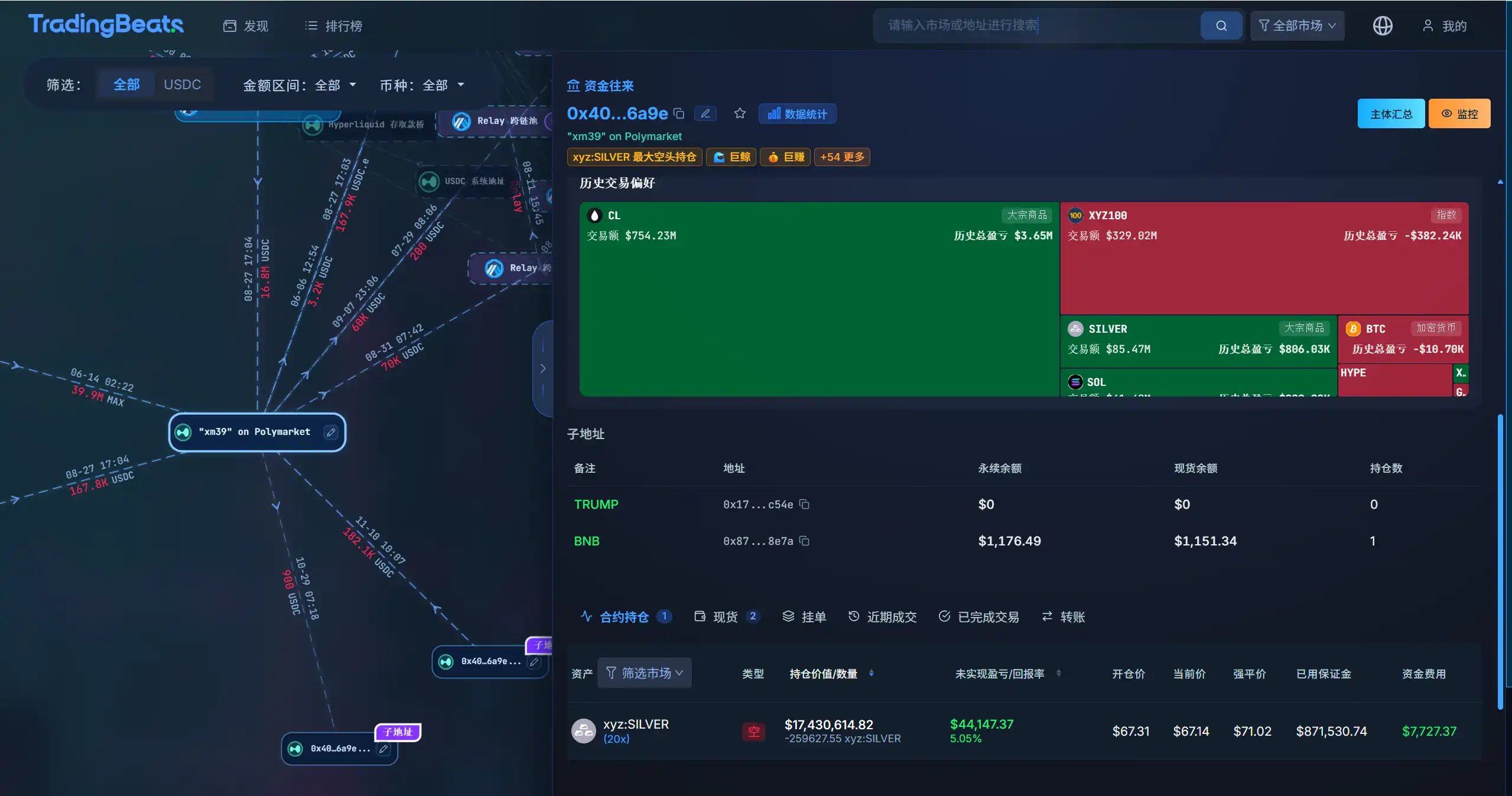1512x796 pixels.
Task: Open the 发现 nav item
Action: tap(246, 26)
